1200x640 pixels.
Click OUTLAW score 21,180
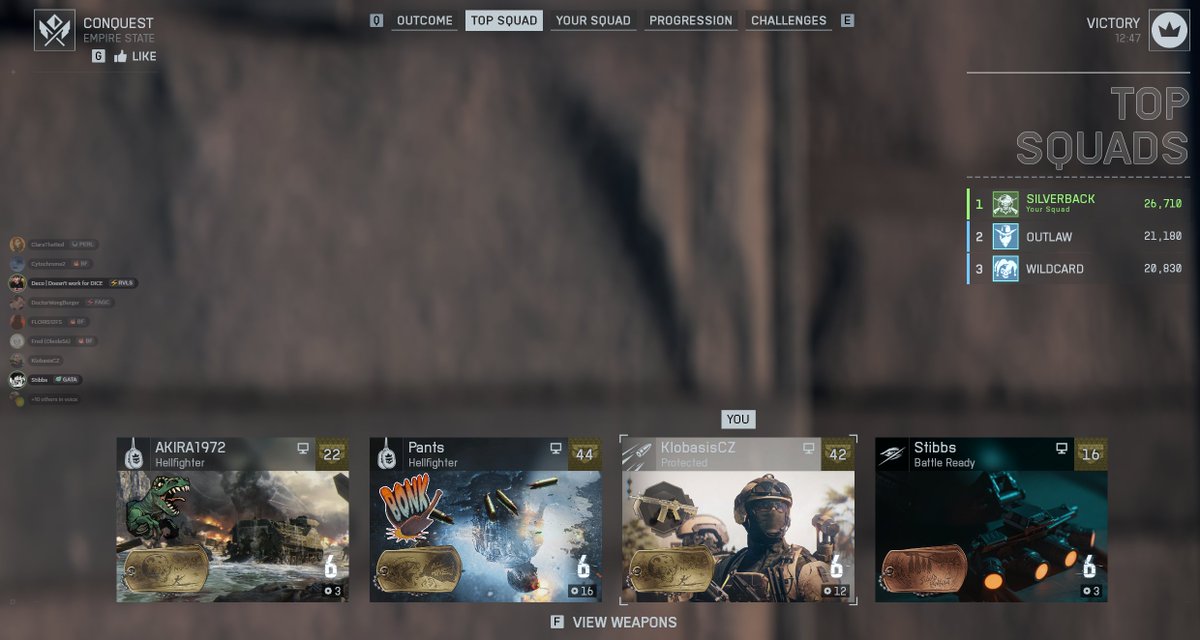(1162, 237)
